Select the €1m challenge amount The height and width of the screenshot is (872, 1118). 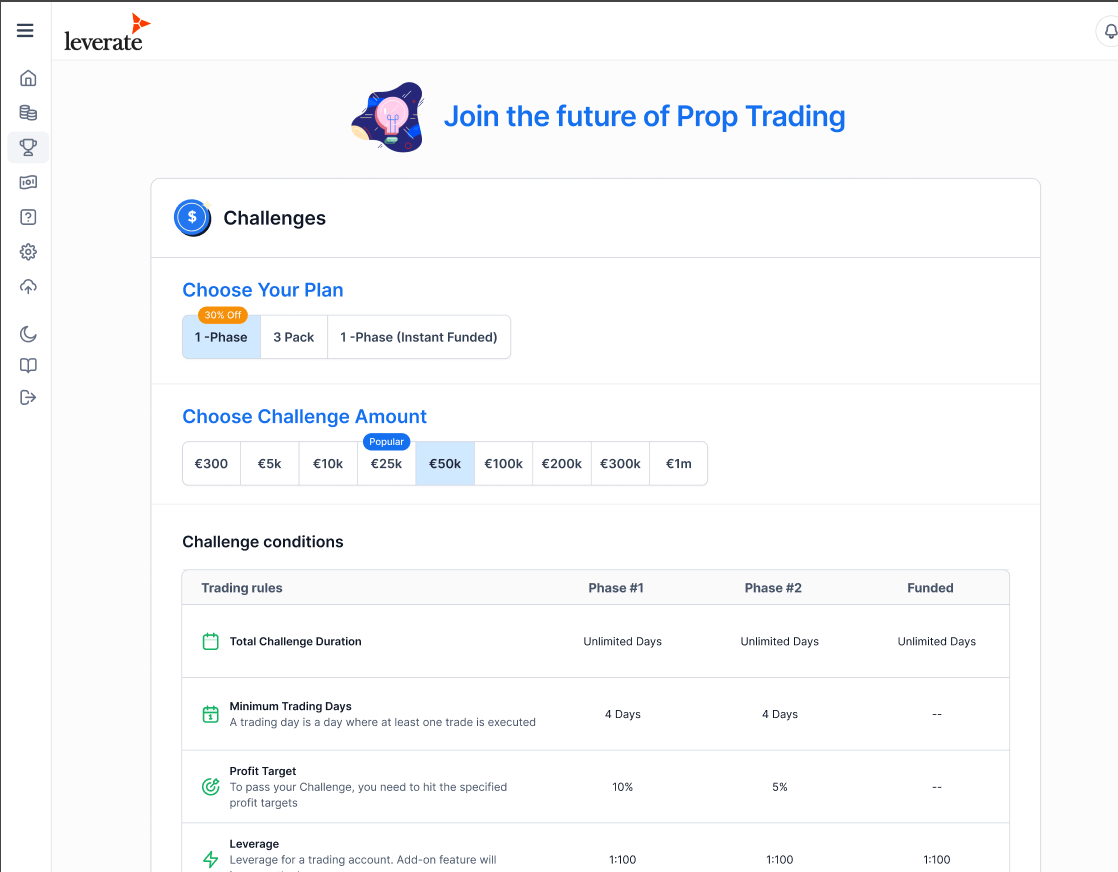tap(678, 464)
